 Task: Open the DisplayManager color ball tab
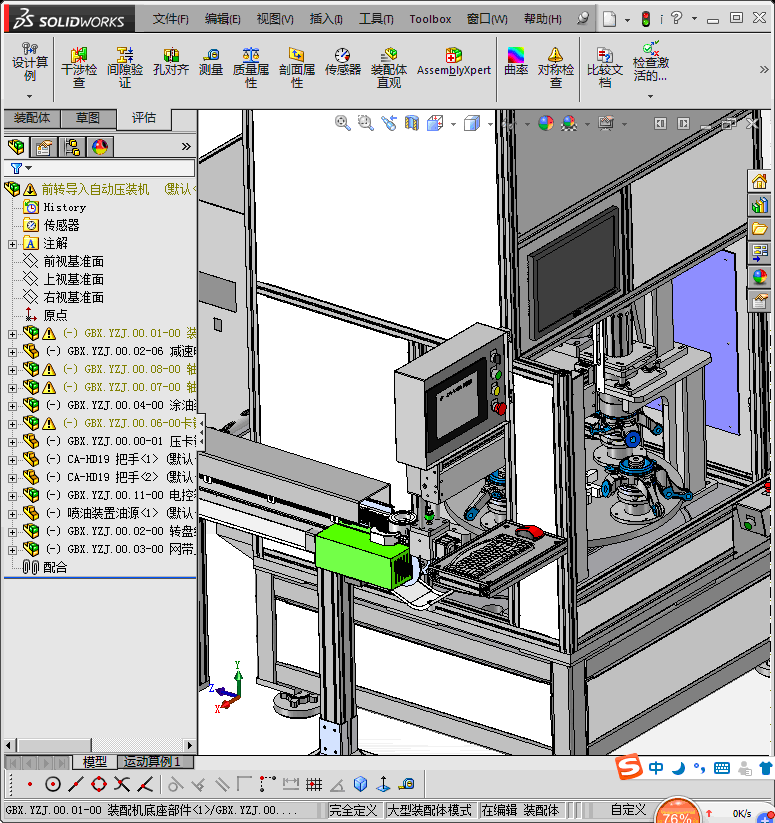click(100, 147)
